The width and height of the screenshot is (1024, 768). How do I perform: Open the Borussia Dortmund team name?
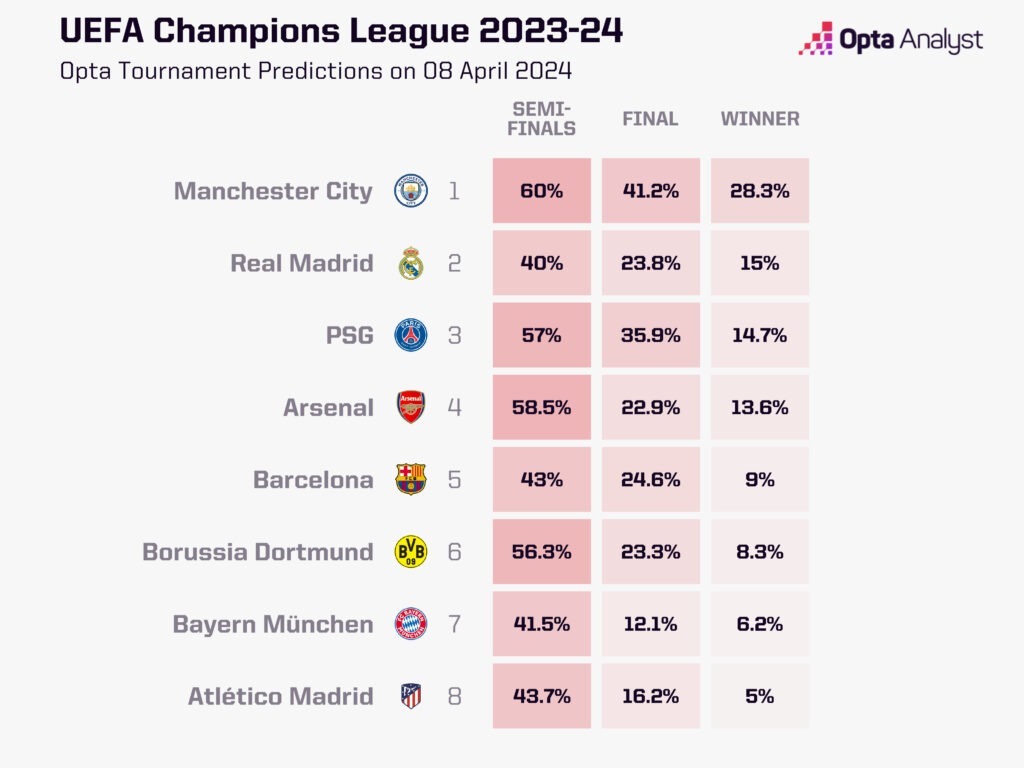(x=257, y=551)
